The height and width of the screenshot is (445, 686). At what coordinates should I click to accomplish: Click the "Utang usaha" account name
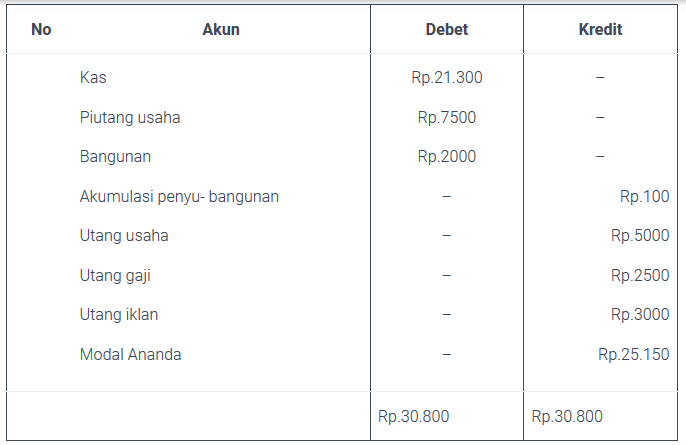click(124, 236)
